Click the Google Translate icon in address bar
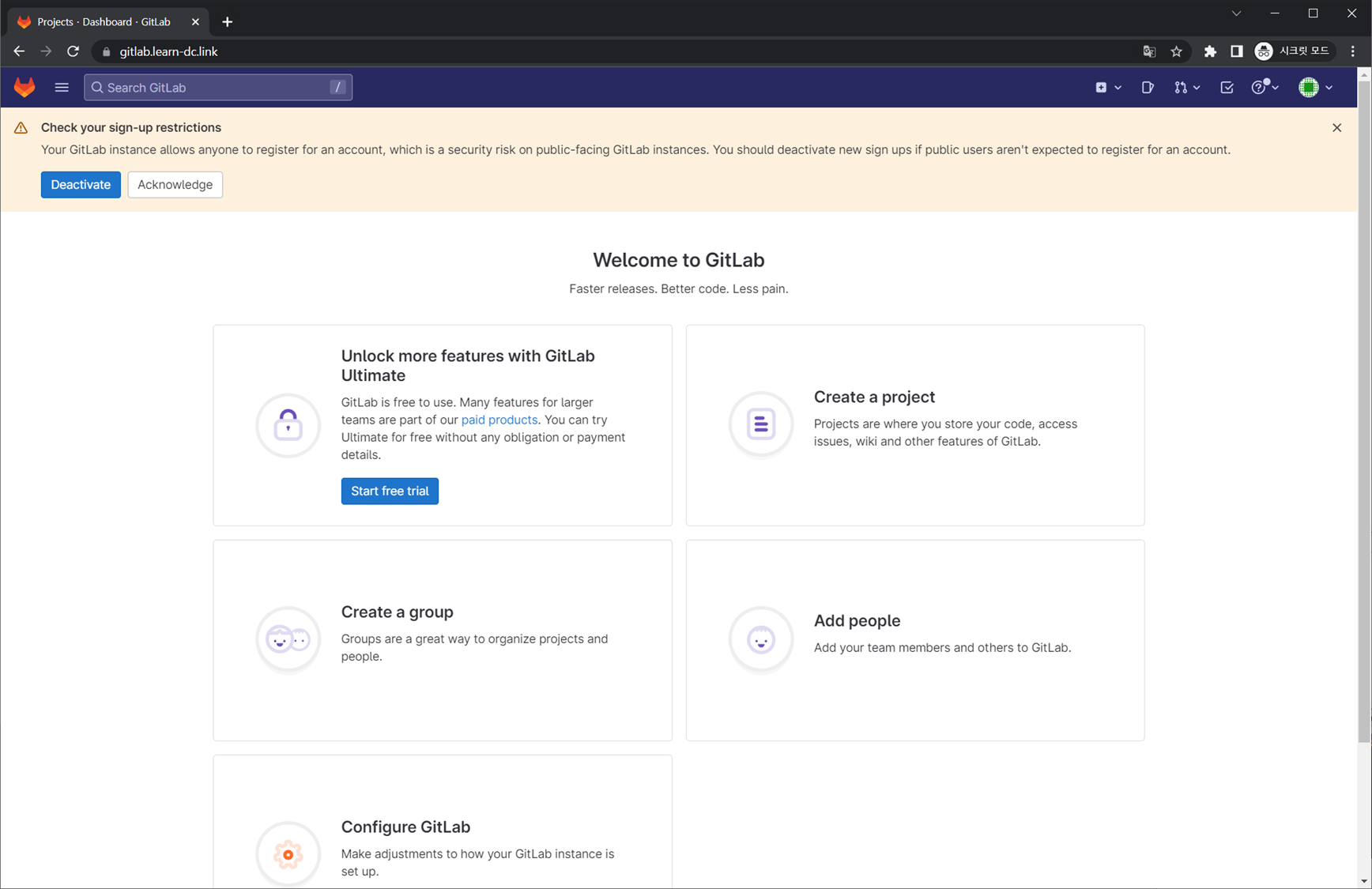 coord(1149,51)
